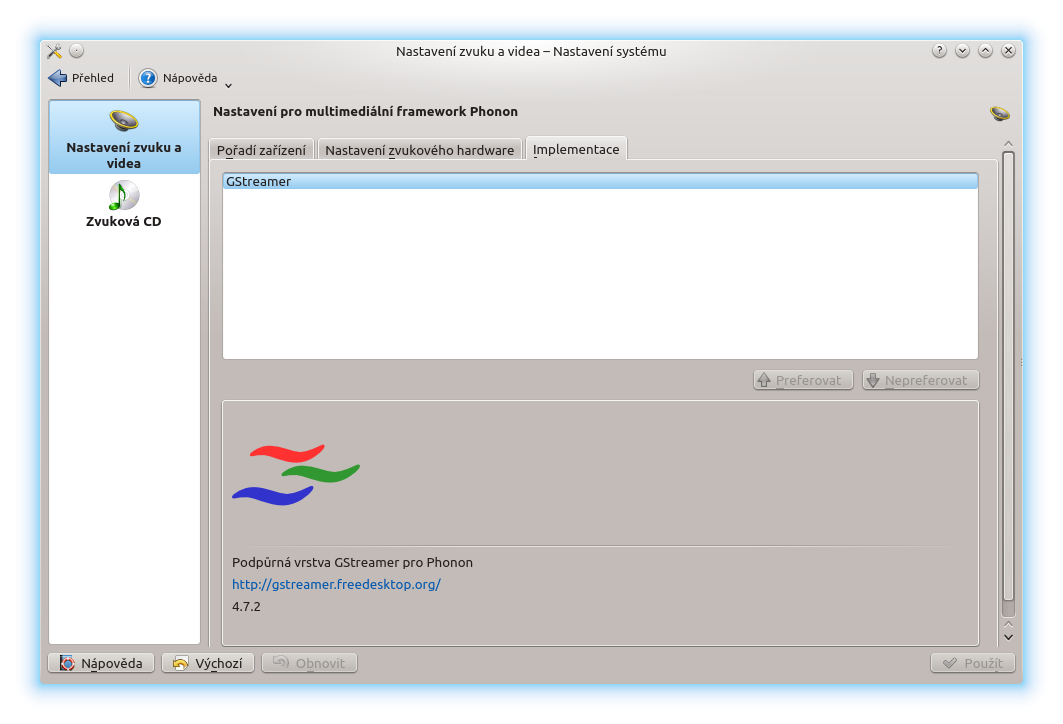This screenshot has width=1063, height=724.
Task: Click the system settings wrench icon in titlebar
Action: [x=54, y=51]
